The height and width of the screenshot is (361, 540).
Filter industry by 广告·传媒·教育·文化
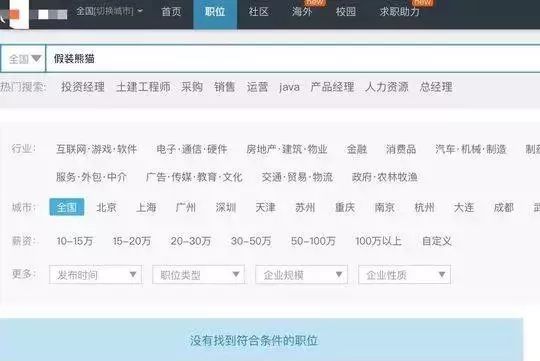pyautogui.click(x=194, y=177)
